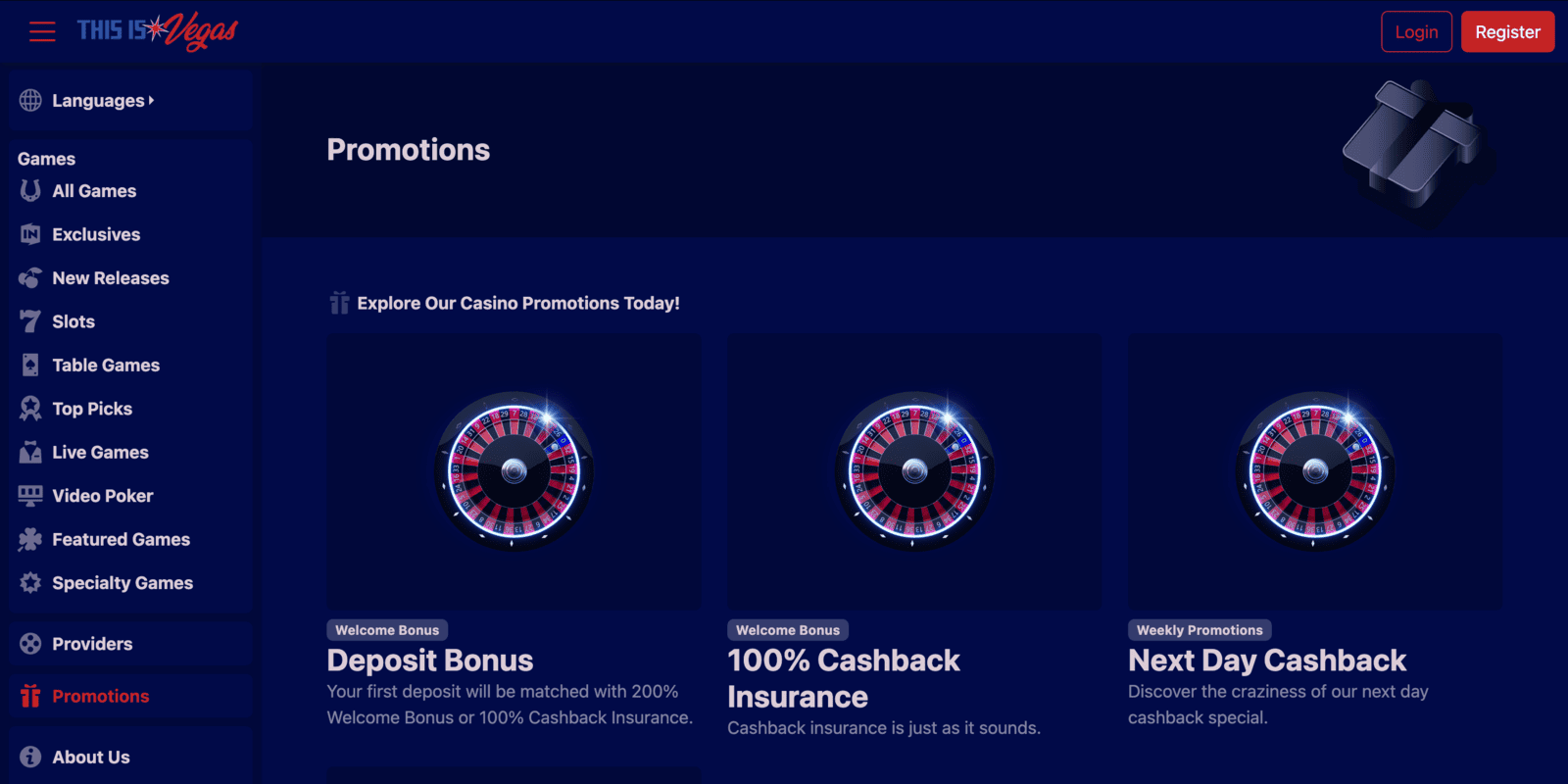Select Video Poker in the sidebar

pyautogui.click(x=102, y=496)
